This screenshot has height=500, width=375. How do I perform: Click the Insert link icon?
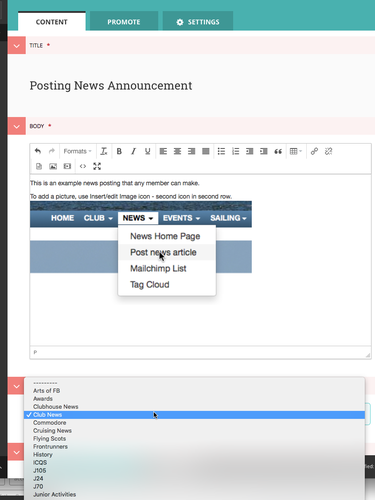pos(314,151)
